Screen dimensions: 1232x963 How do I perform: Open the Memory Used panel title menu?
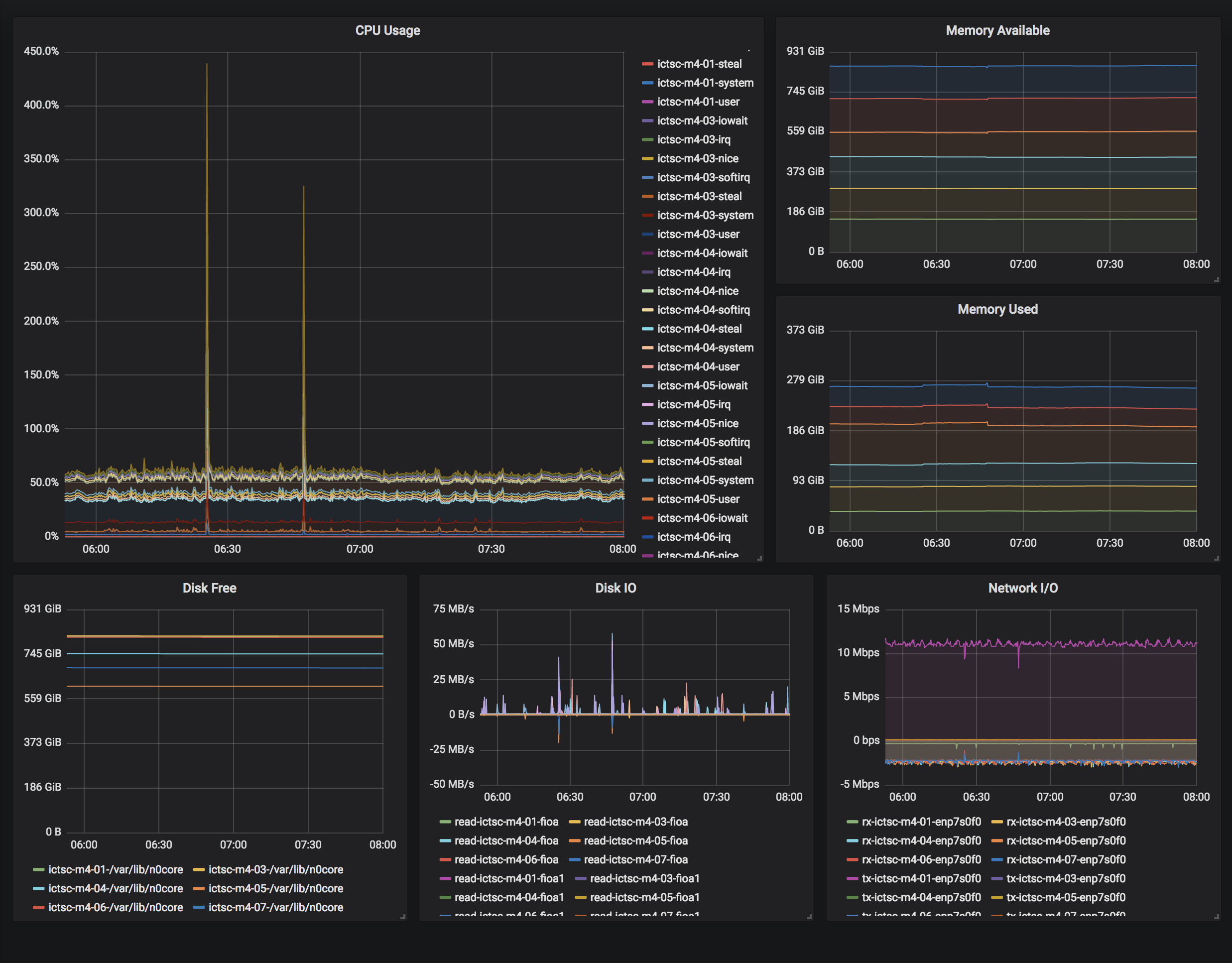(997, 309)
